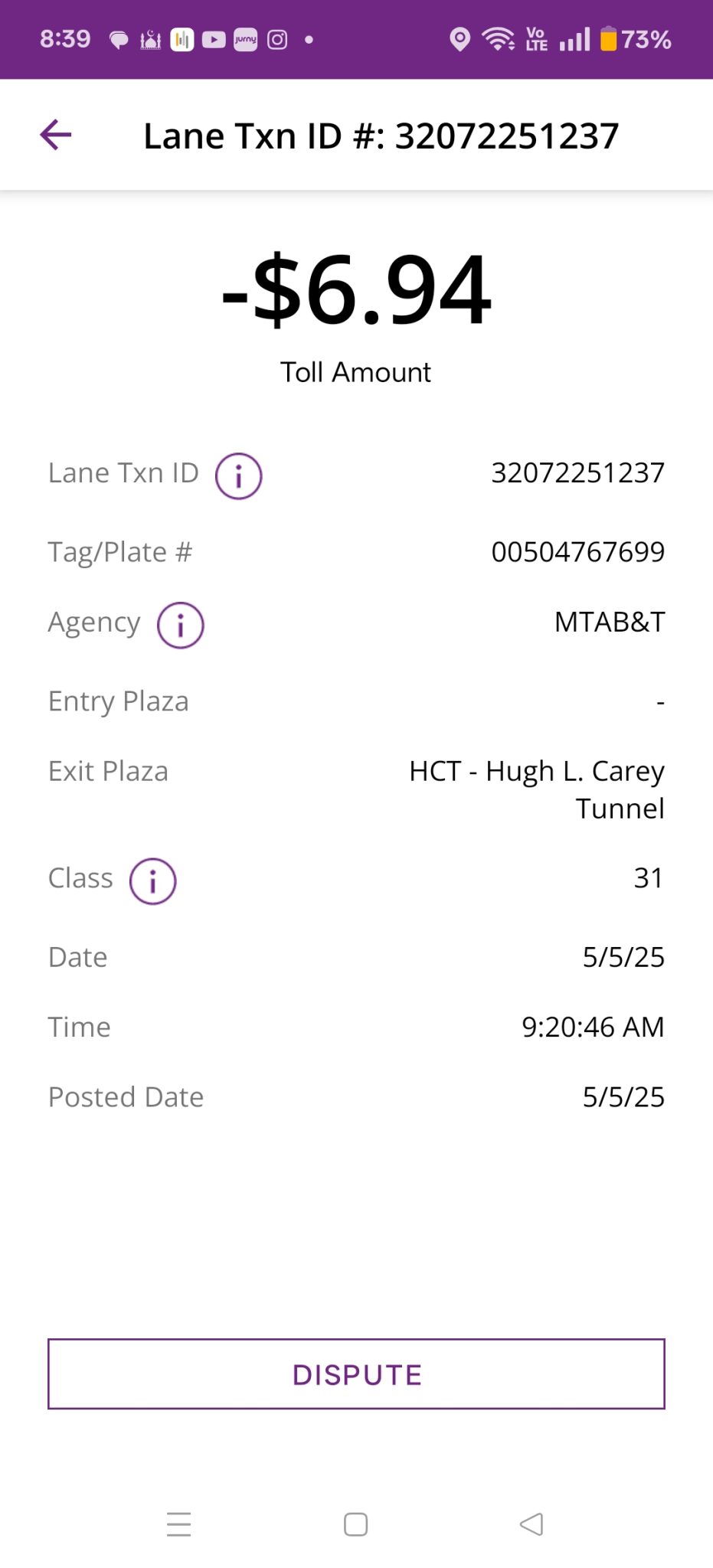
Task: Open Lane Txn ID info icon
Action: click(x=238, y=476)
